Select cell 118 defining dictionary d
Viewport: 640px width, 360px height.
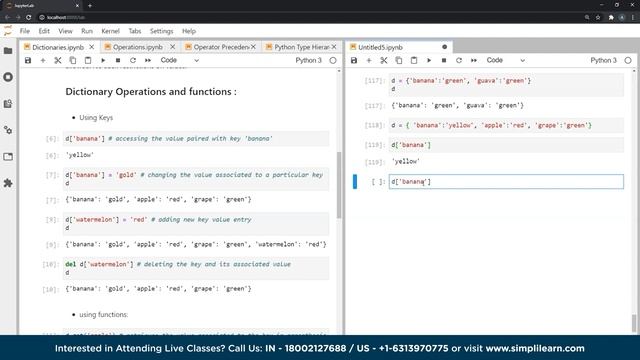(x=506, y=125)
